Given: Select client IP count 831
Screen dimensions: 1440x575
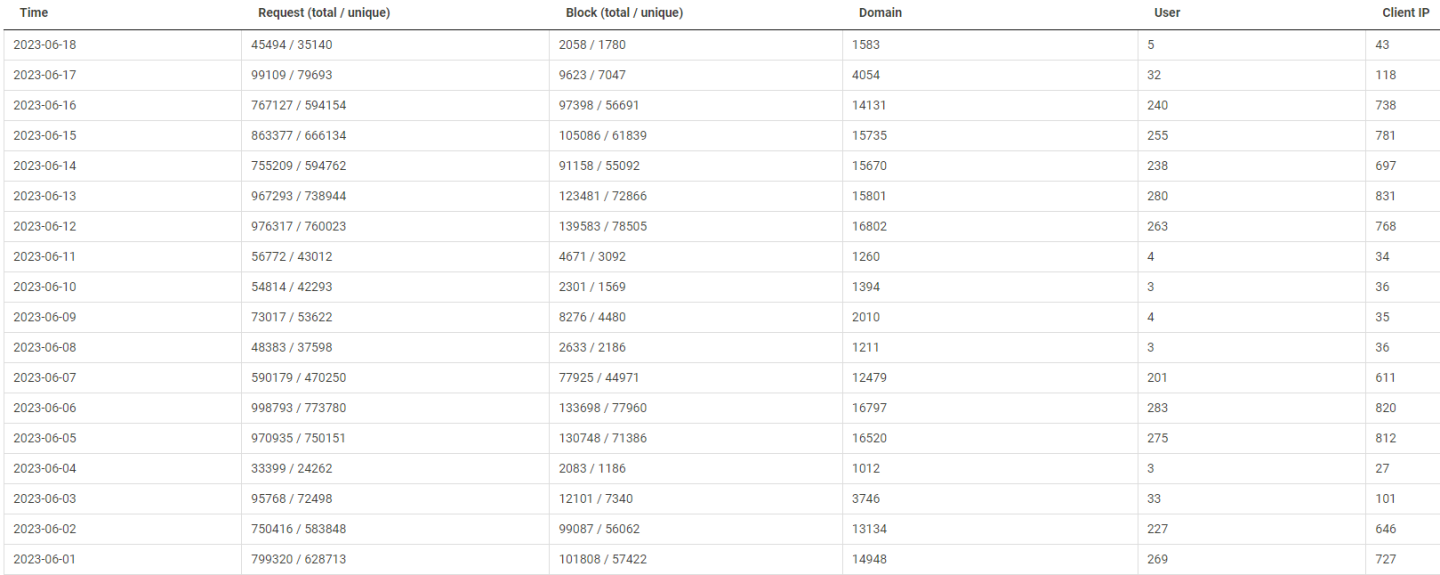Looking at the screenshot, I should point(1386,196).
